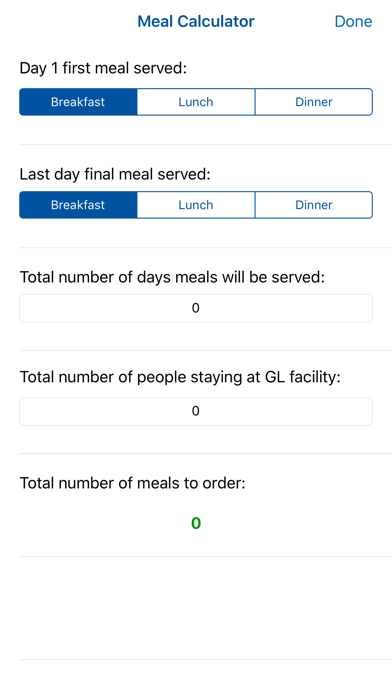Set last day final meal to Dinner

(314, 205)
